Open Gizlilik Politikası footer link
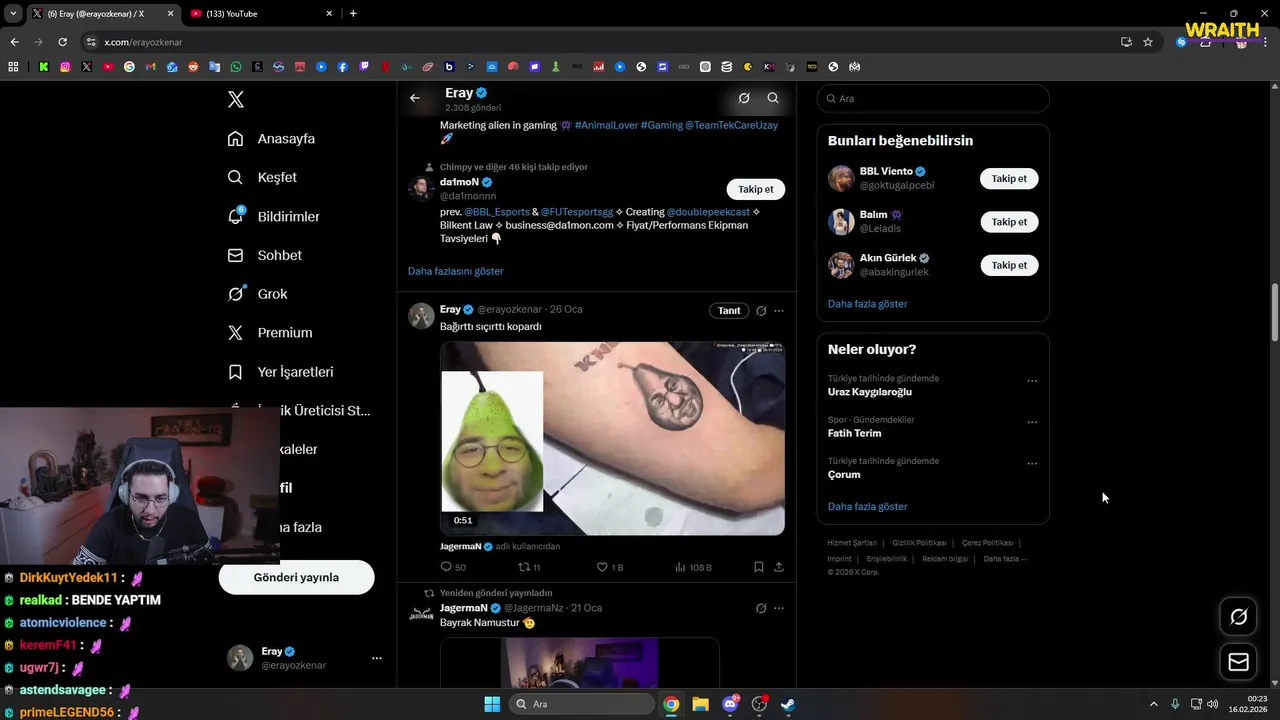The height and width of the screenshot is (720, 1280). coord(919,543)
